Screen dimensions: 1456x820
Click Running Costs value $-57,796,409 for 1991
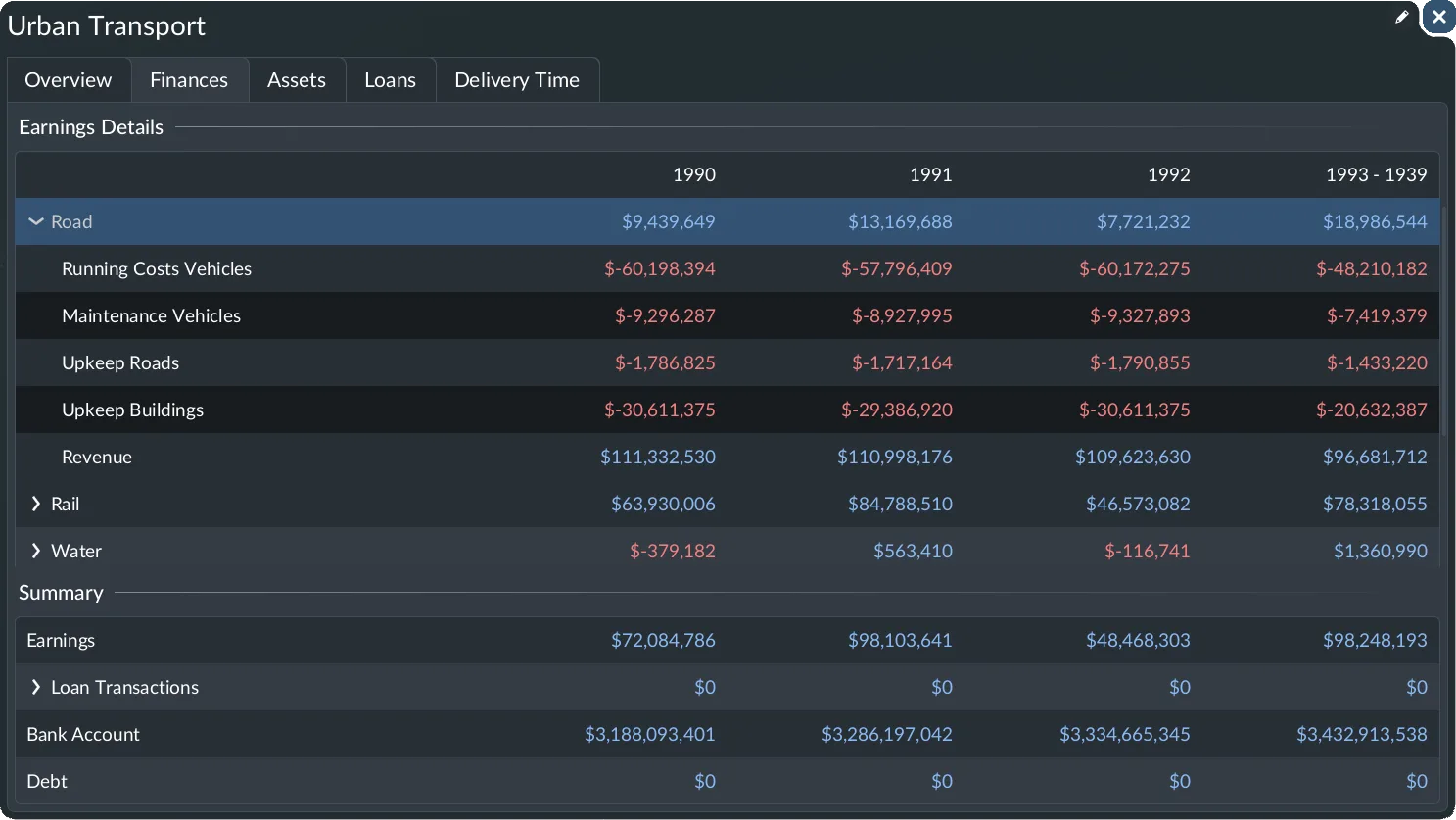point(897,268)
